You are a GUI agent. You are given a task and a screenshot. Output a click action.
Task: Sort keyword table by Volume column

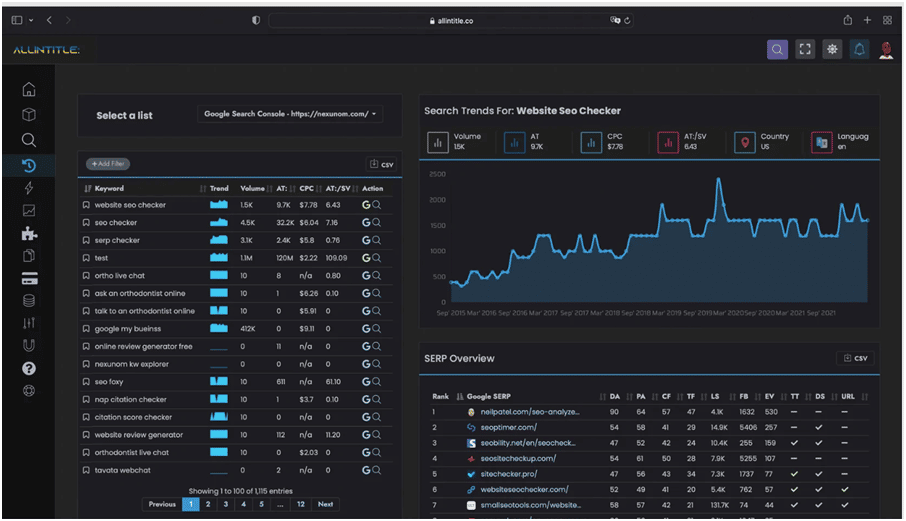pyautogui.click(x=253, y=189)
